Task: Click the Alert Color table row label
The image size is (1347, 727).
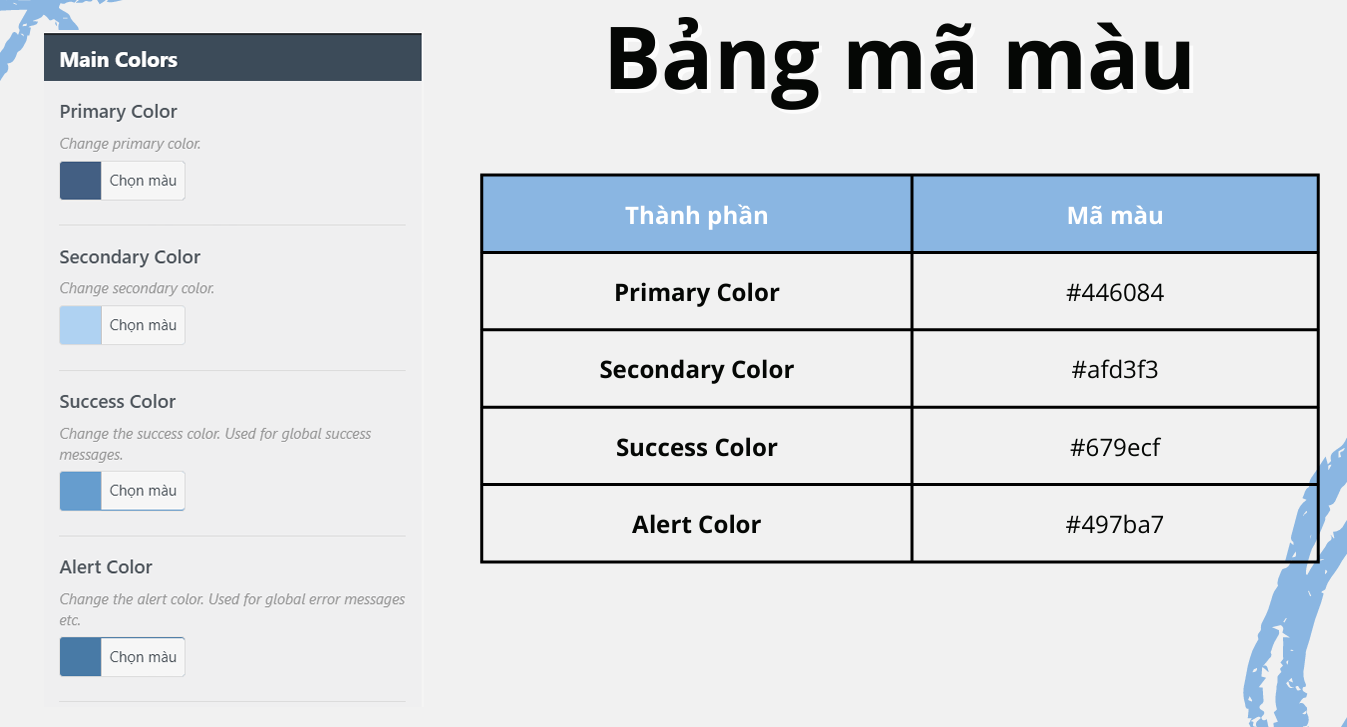Action: pyautogui.click(x=696, y=524)
